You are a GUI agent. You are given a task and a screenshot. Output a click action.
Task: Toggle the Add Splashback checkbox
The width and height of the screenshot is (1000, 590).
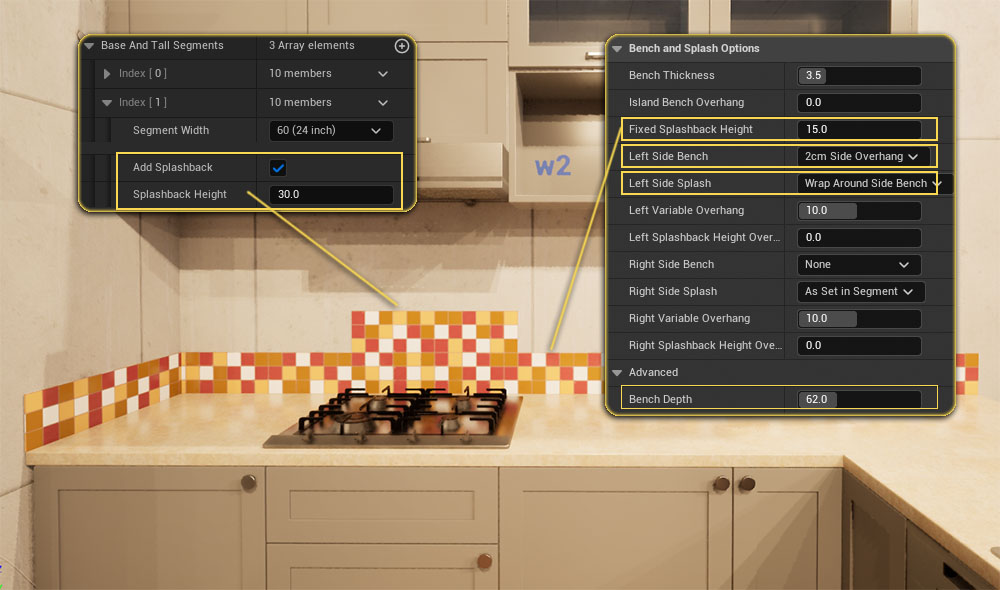click(x=278, y=168)
